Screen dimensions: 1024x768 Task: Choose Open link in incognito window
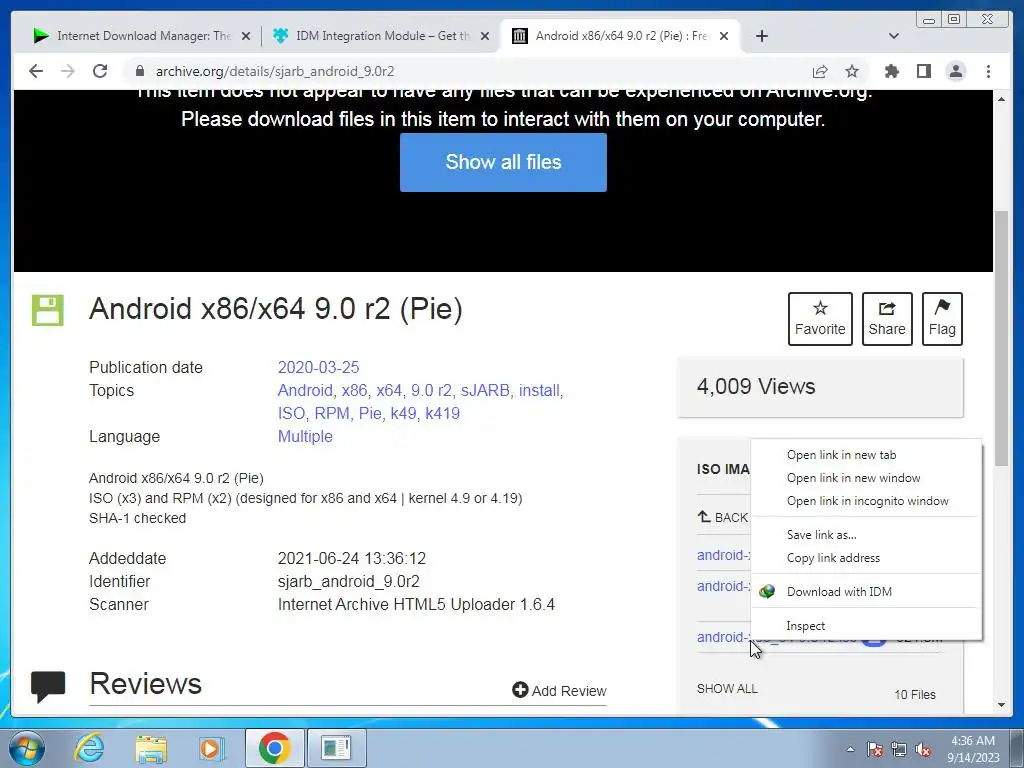(x=866, y=501)
